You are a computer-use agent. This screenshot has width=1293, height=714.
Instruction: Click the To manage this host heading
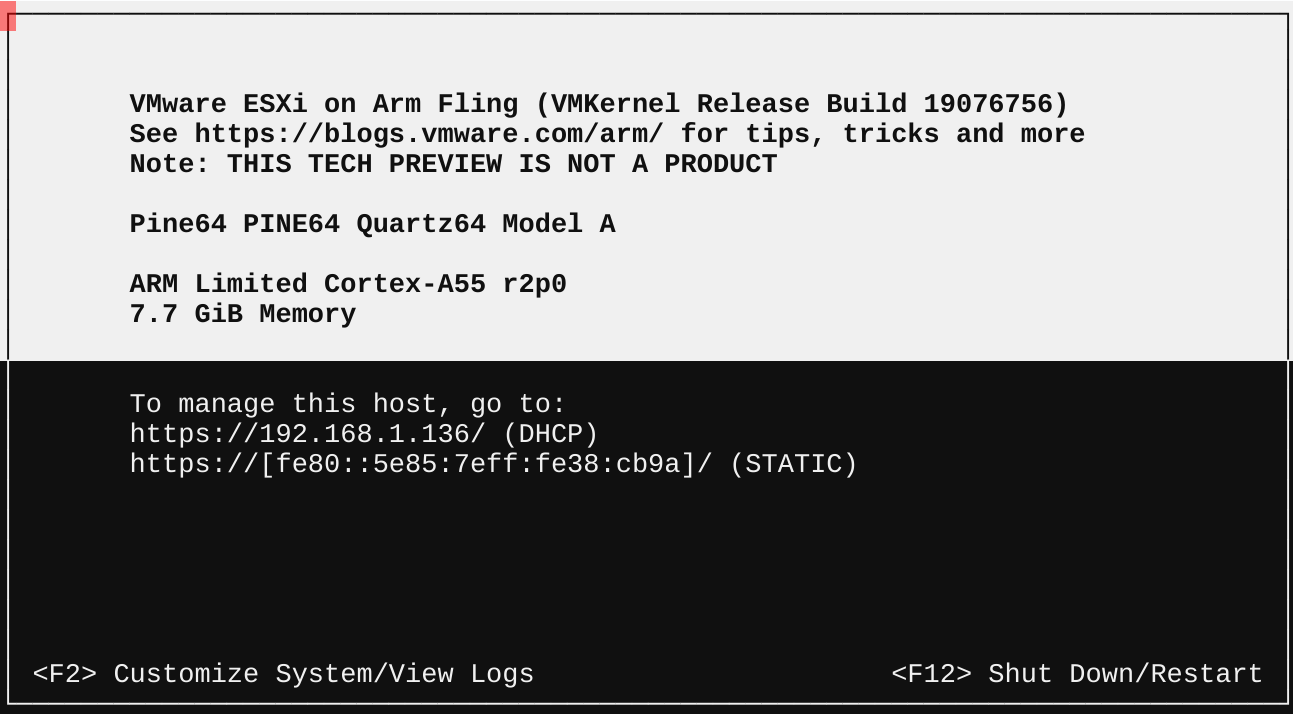pos(348,404)
